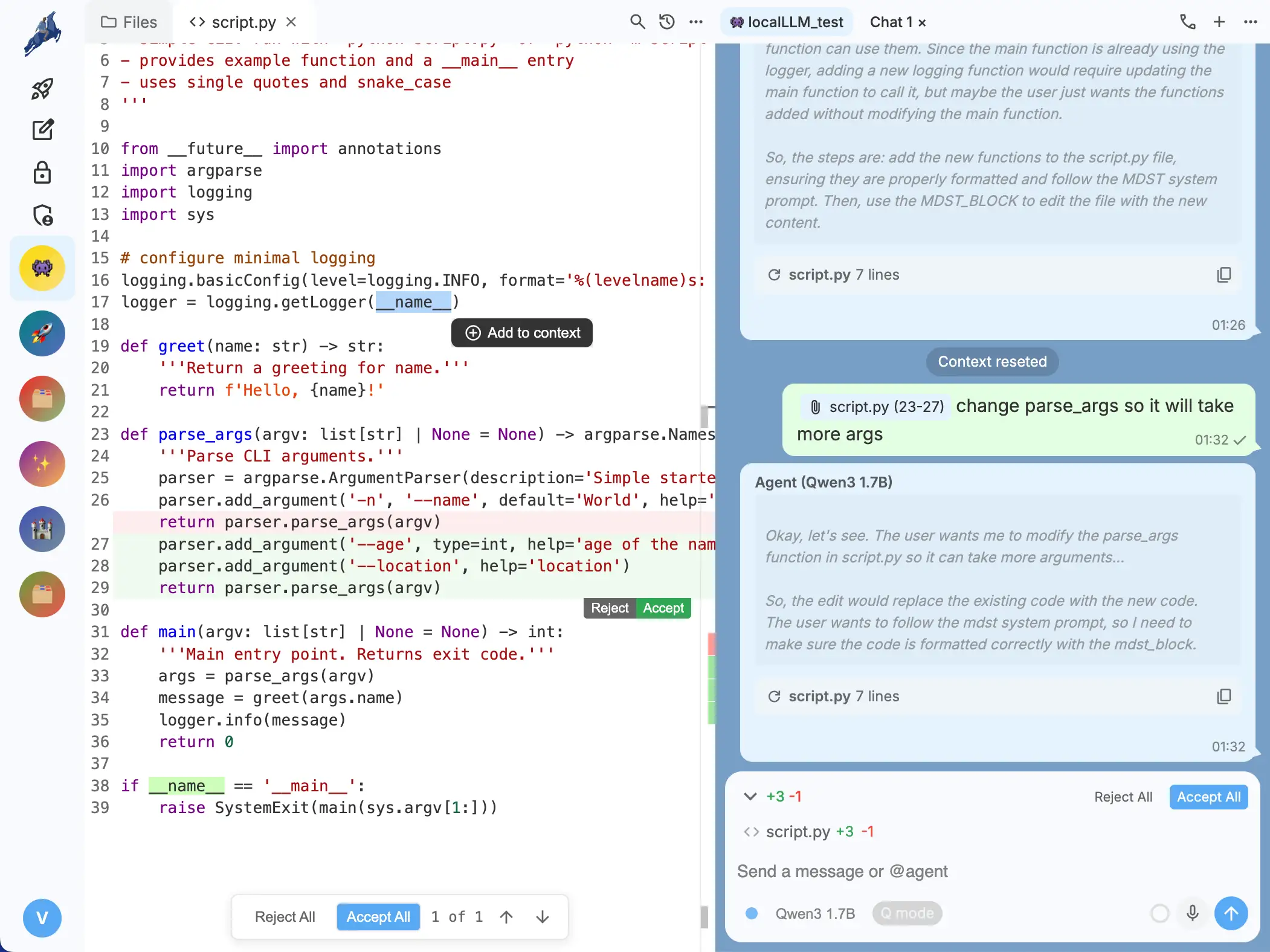Activate the microphone icon in chat input
The height and width of the screenshot is (952, 1270).
(x=1192, y=913)
